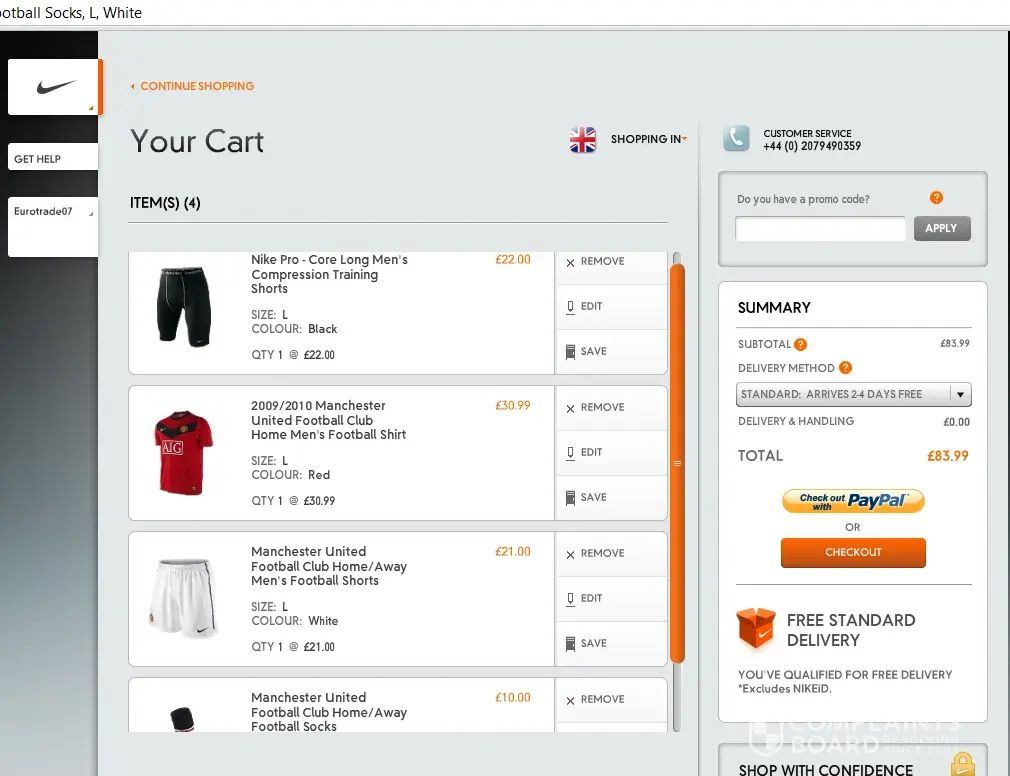
Task: Go back via Continue Shopping link
Action: (x=193, y=86)
